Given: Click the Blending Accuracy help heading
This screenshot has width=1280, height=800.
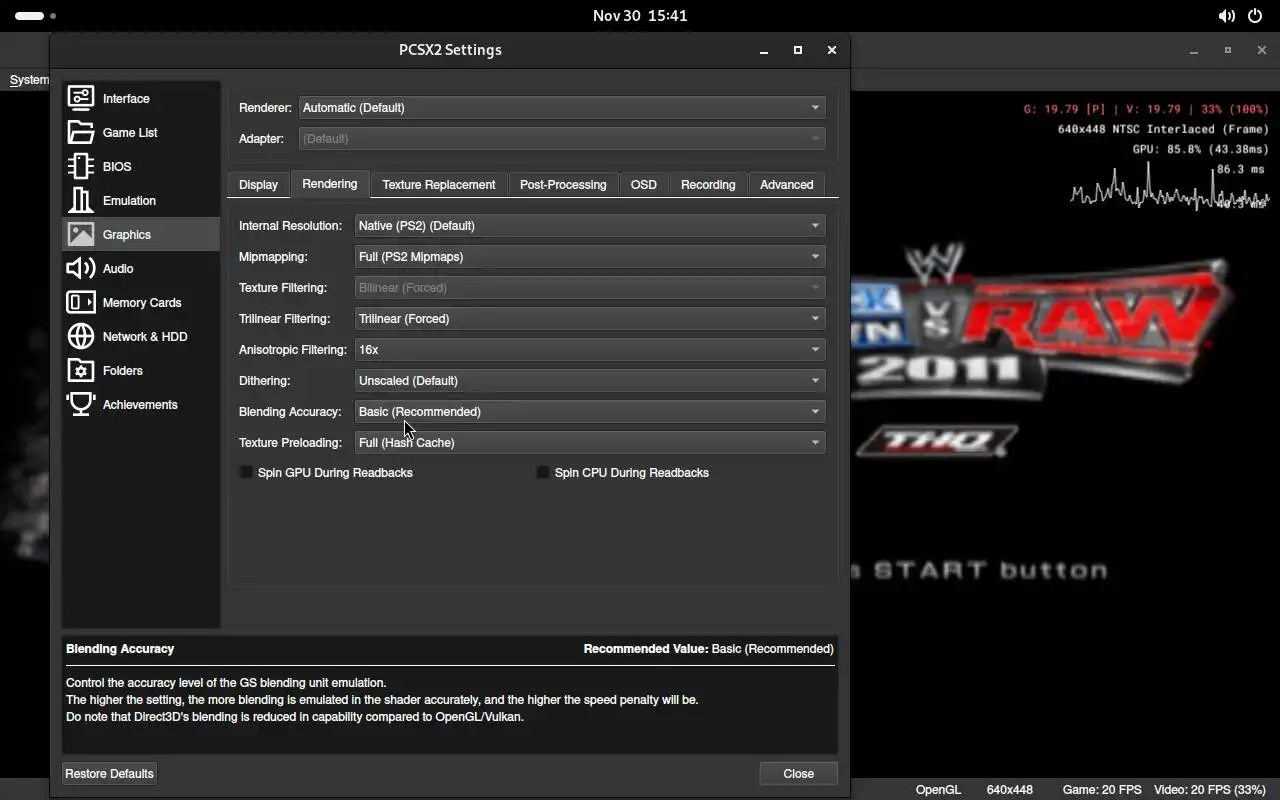Looking at the screenshot, I should 120,648.
